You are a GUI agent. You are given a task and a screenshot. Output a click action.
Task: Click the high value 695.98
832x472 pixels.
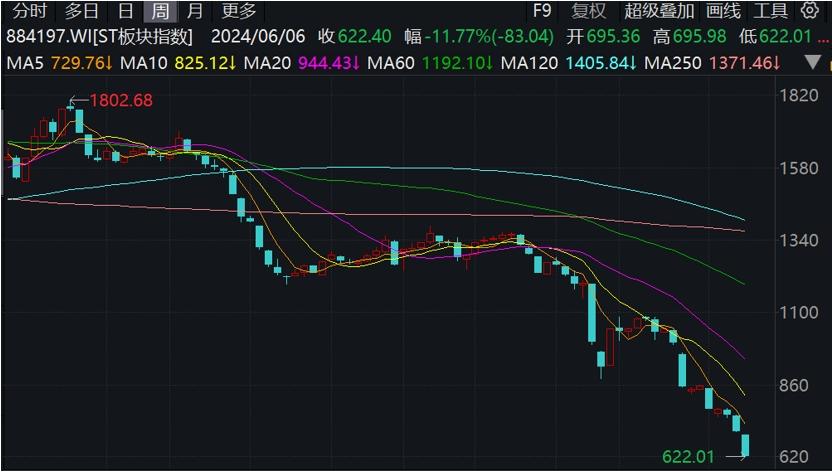pyautogui.click(x=699, y=37)
